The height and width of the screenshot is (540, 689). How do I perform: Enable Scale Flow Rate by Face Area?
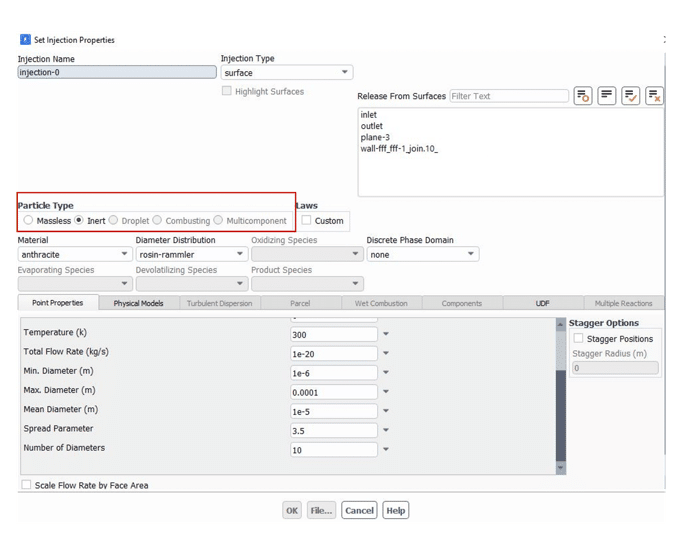[27, 485]
